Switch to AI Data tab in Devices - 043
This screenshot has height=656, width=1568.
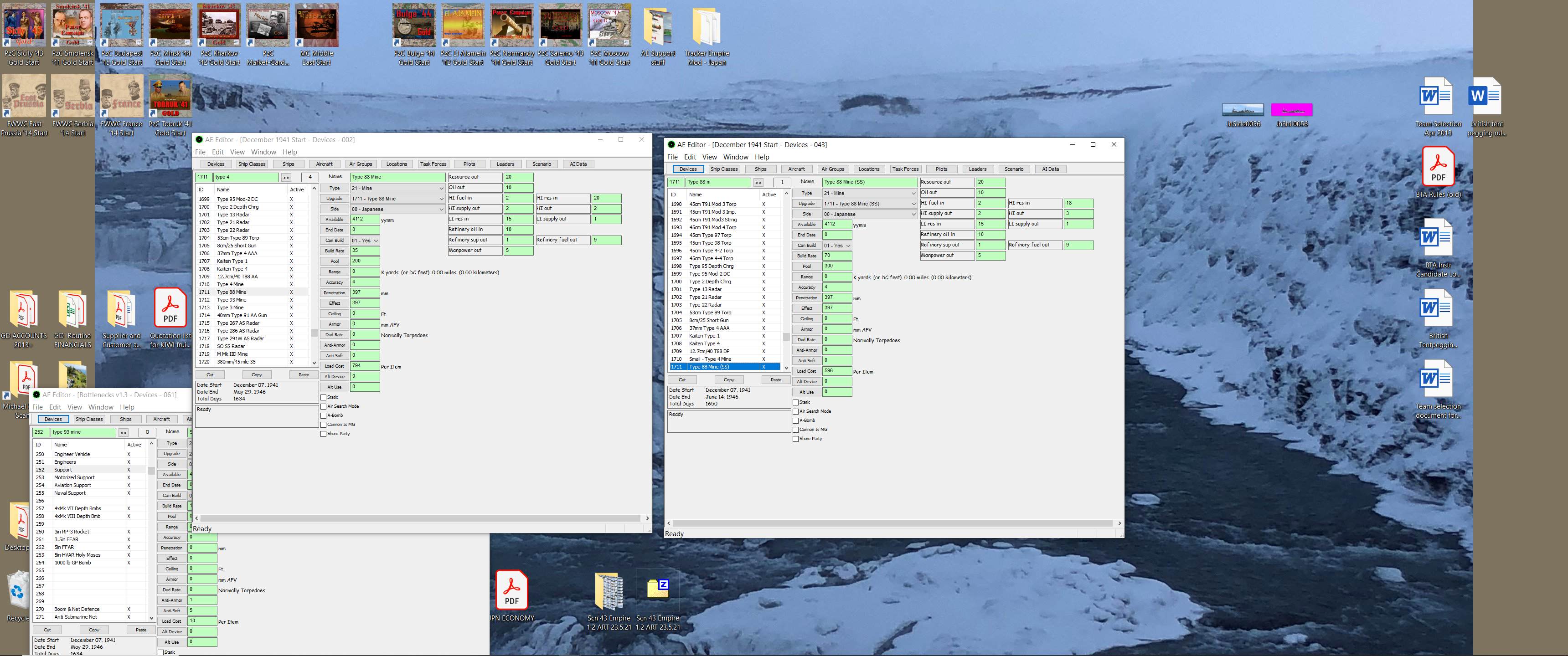[1050, 169]
